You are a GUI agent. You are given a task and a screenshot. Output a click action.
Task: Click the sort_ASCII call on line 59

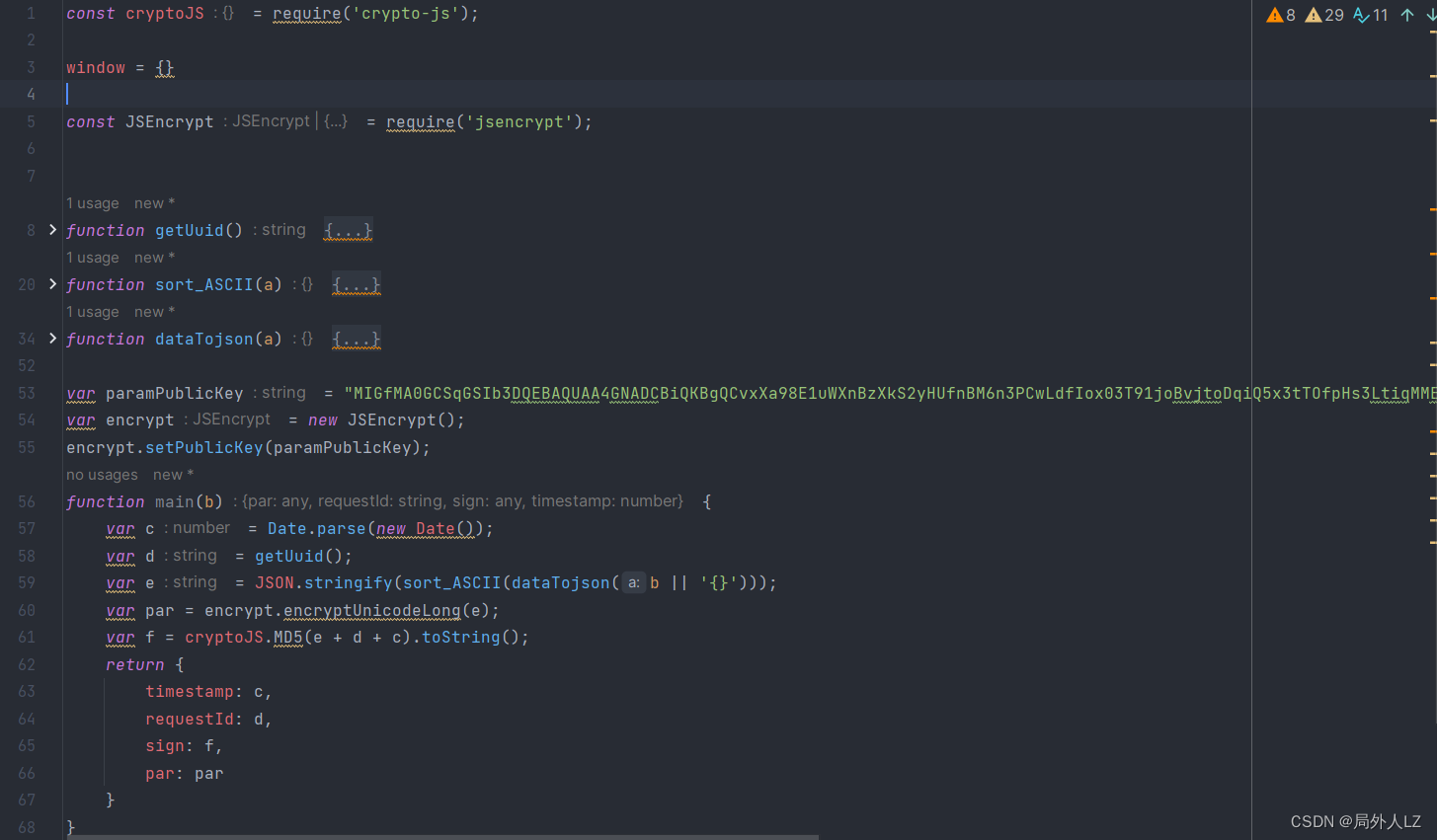(x=451, y=583)
